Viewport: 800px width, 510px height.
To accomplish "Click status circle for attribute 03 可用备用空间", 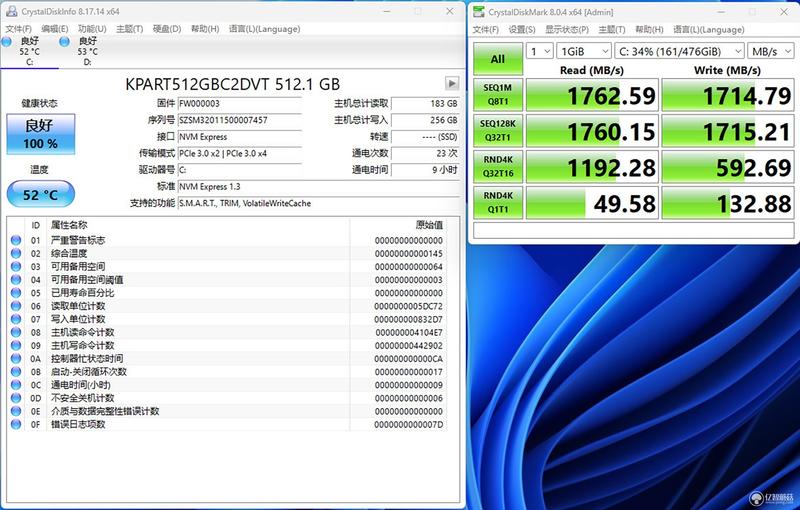I will pos(16,267).
